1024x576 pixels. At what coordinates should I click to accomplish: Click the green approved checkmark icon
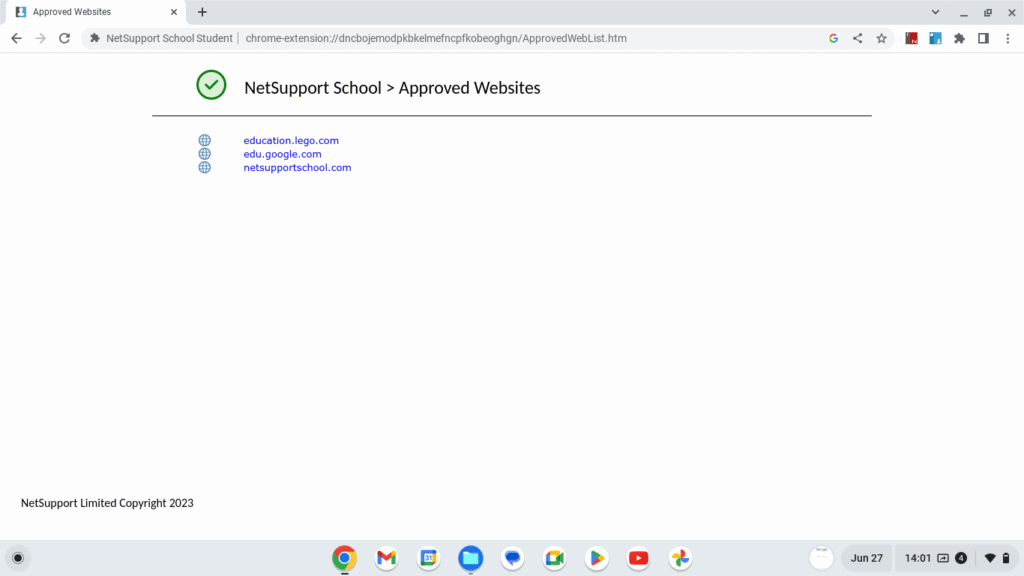[211, 85]
